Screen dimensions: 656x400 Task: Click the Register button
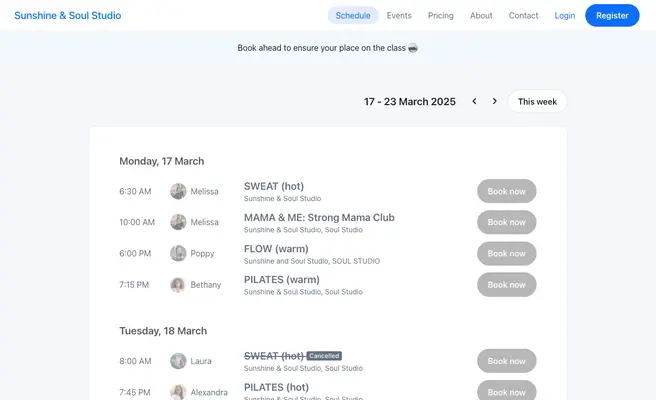[x=612, y=15]
